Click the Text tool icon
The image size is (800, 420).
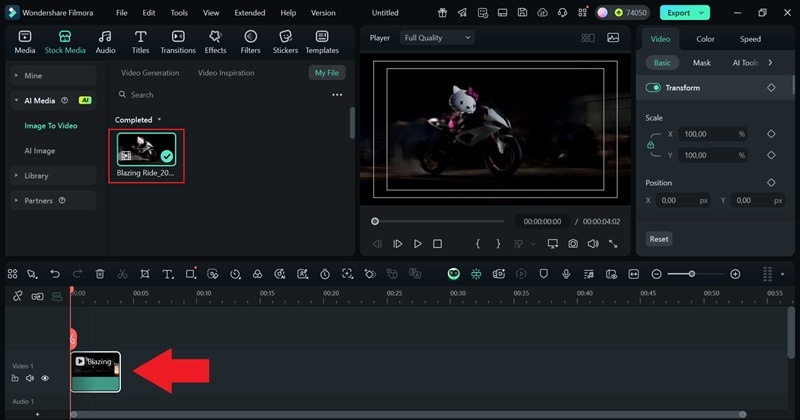pos(167,274)
